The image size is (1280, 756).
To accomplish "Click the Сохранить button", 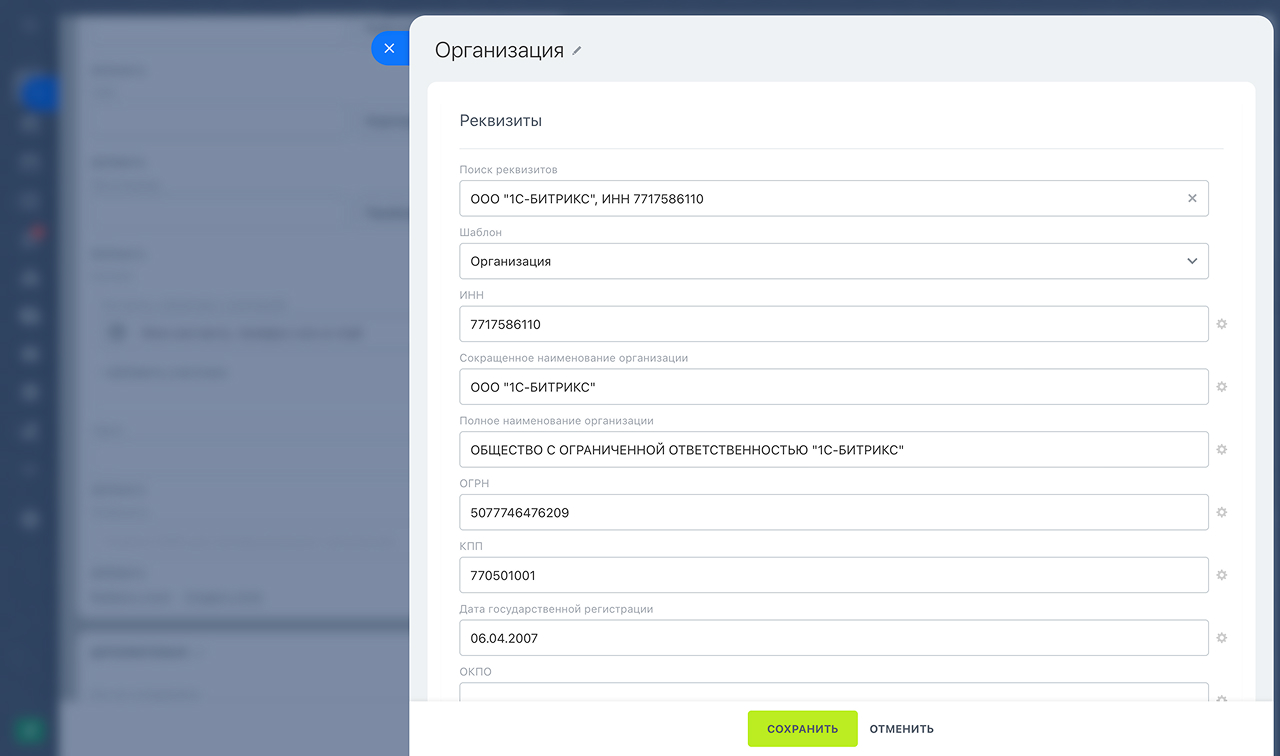I will coord(802,729).
